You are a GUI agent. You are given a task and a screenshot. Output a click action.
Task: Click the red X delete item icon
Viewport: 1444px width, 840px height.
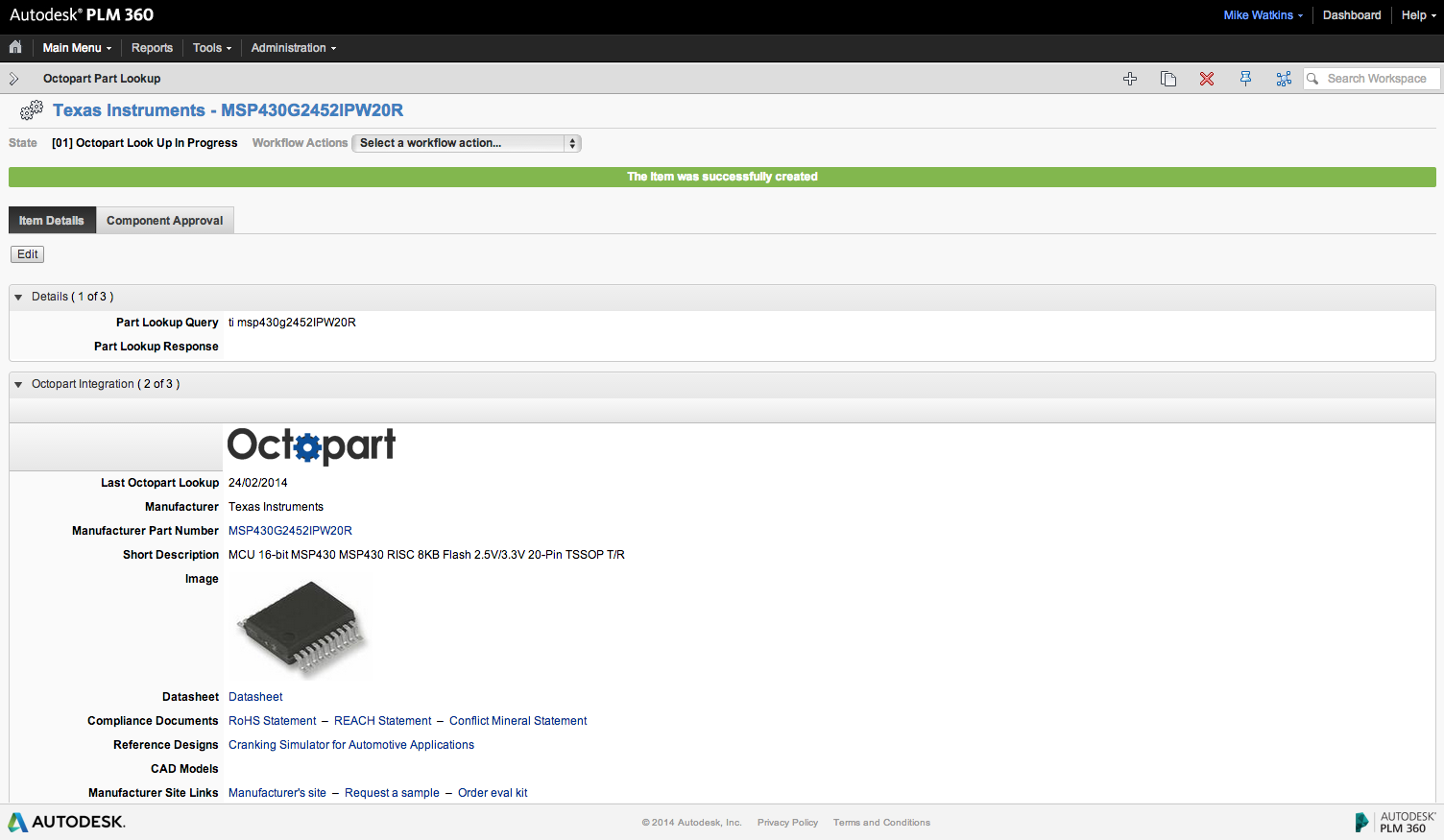(1207, 79)
